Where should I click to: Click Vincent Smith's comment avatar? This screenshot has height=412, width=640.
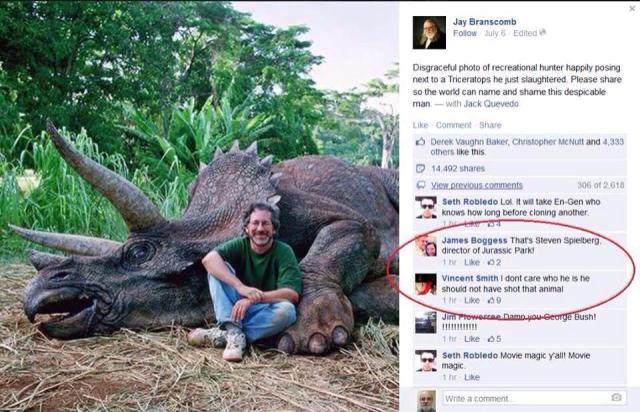(426, 283)
